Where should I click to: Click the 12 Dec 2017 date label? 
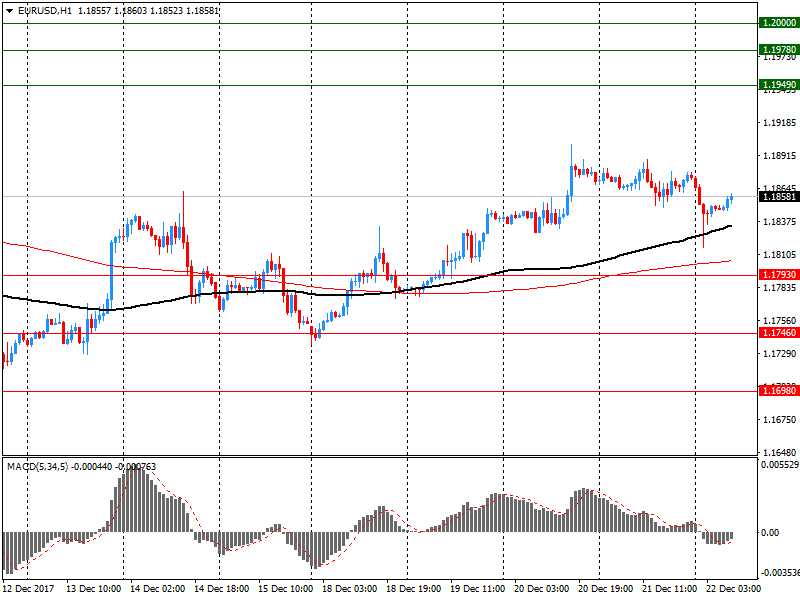[28, 588]
